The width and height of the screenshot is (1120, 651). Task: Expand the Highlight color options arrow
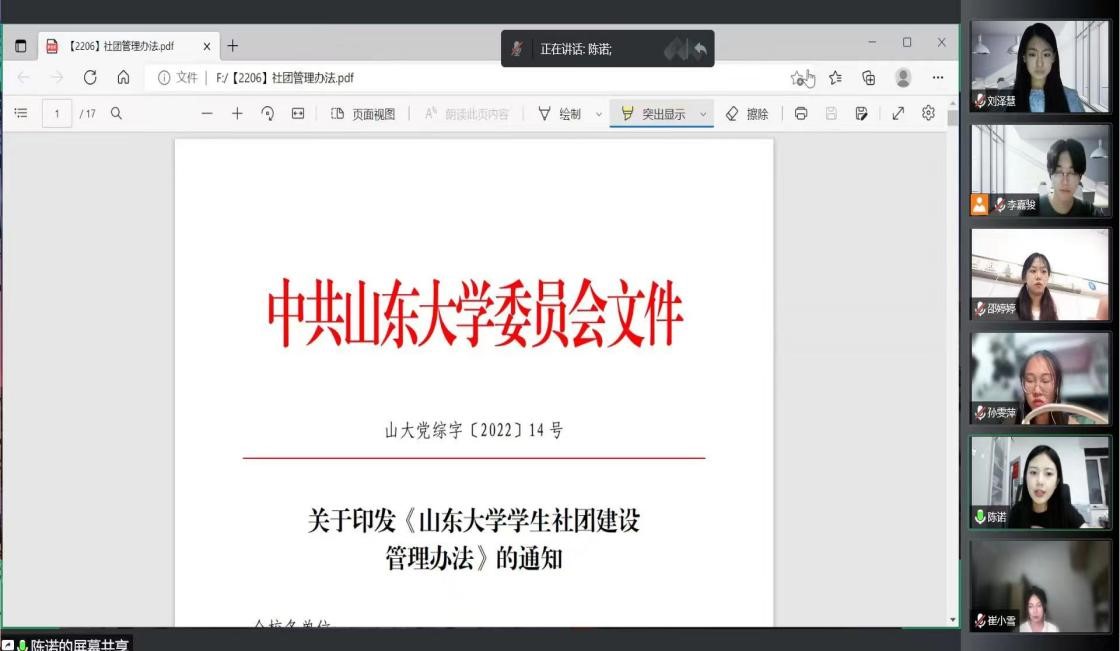[703, 114]
